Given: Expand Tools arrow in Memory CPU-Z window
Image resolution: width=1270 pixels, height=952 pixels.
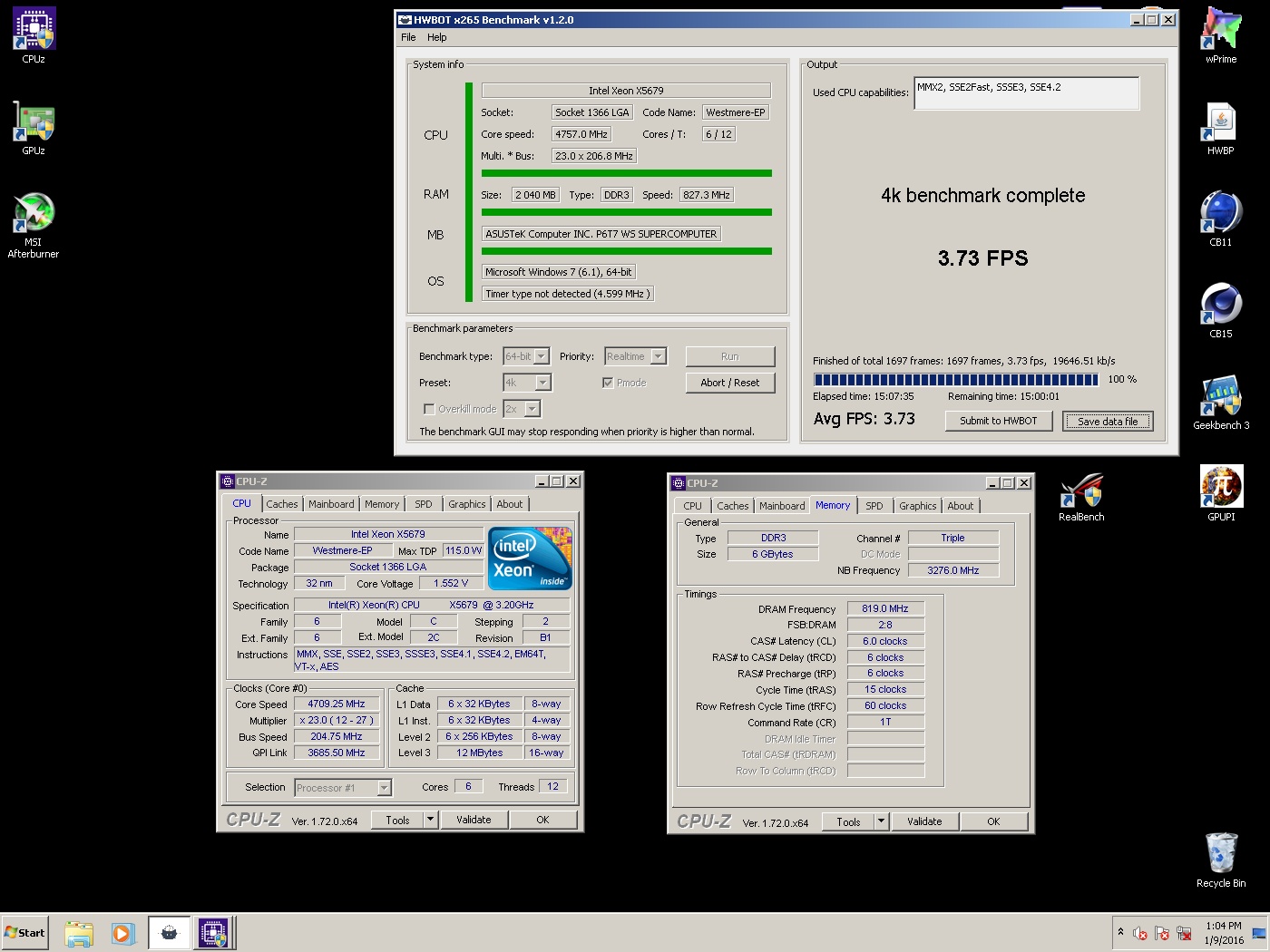Looking at the screenshot, I should pyautogui.click(x=881, y=821).
